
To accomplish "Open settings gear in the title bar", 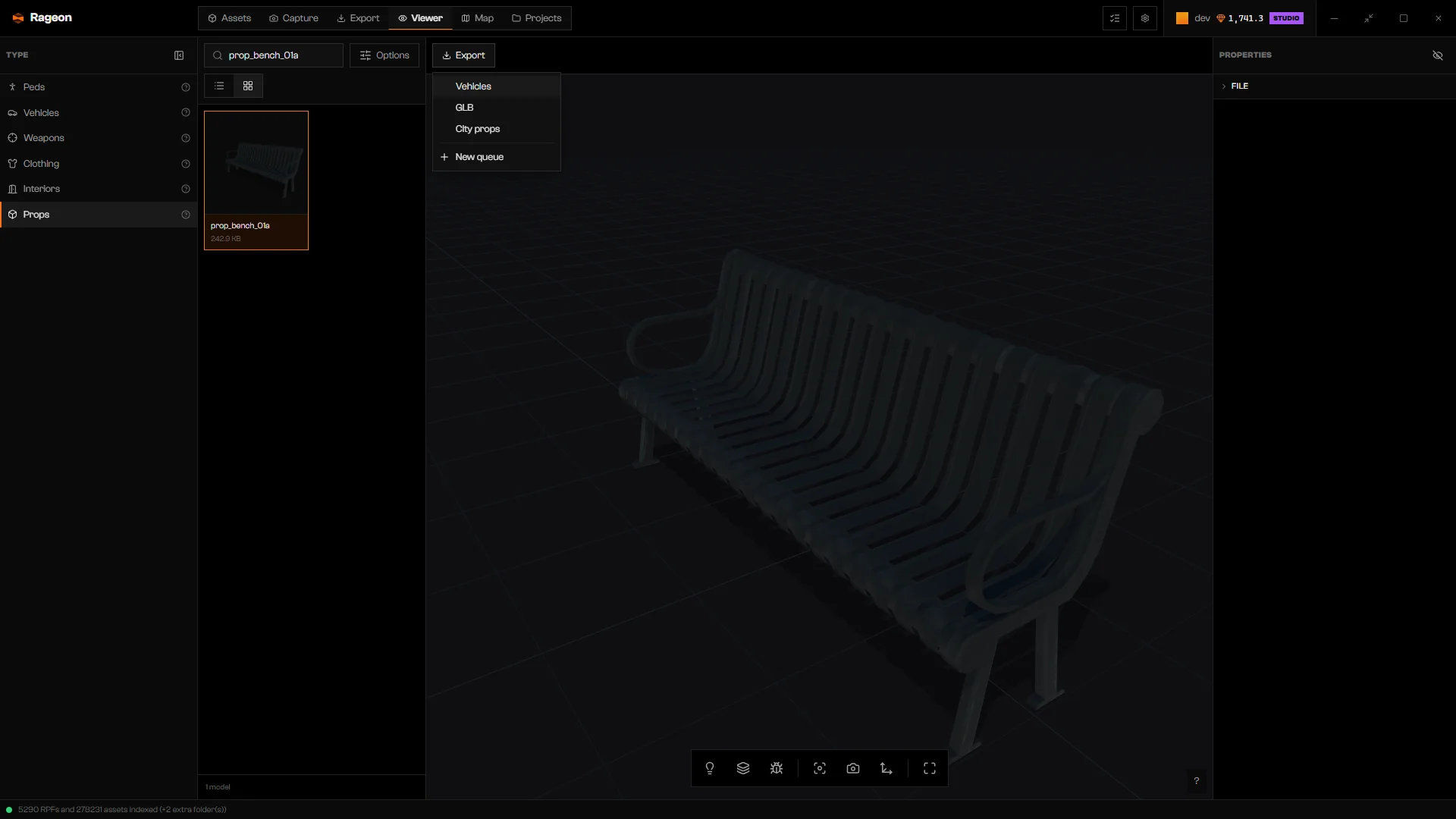I will tap(1145, 18).
